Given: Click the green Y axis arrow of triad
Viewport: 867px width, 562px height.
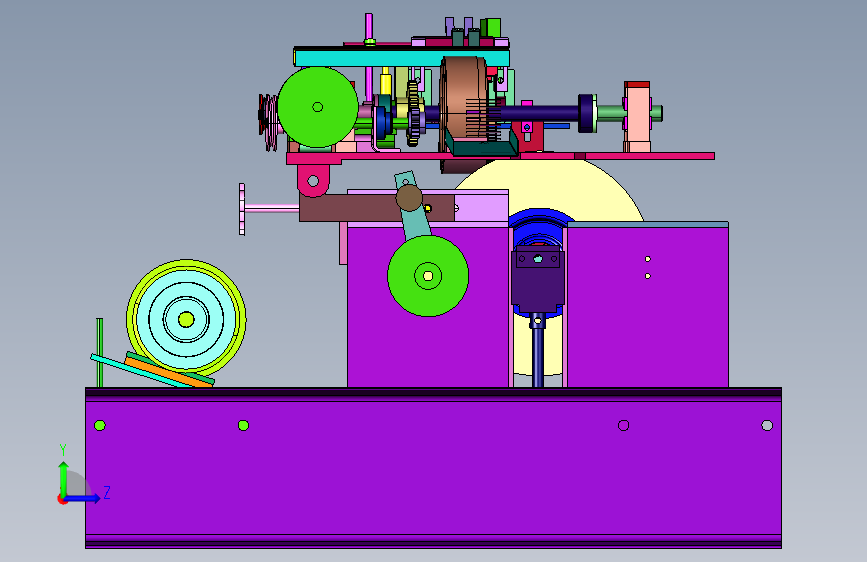Looking at the screenshot, I should [x=64, y=478].
